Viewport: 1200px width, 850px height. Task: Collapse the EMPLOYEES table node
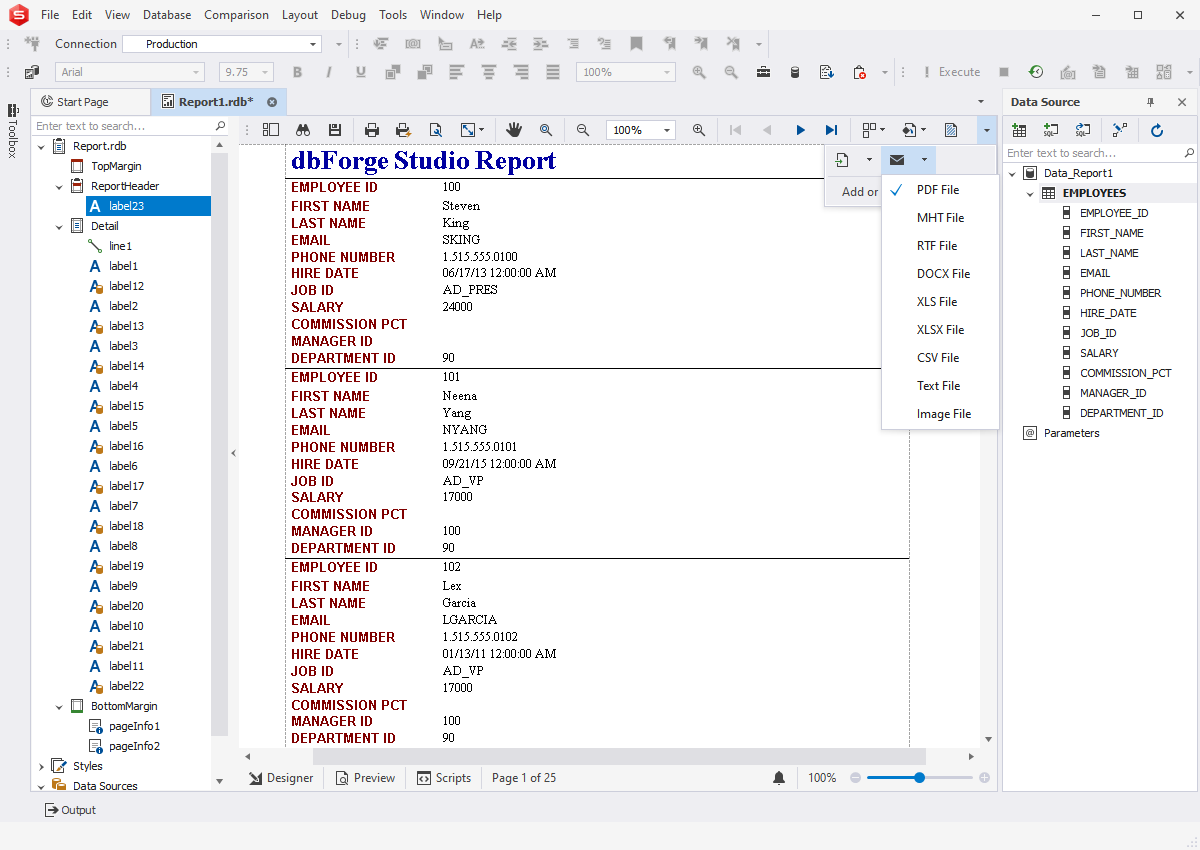(x=1030, y=193)
